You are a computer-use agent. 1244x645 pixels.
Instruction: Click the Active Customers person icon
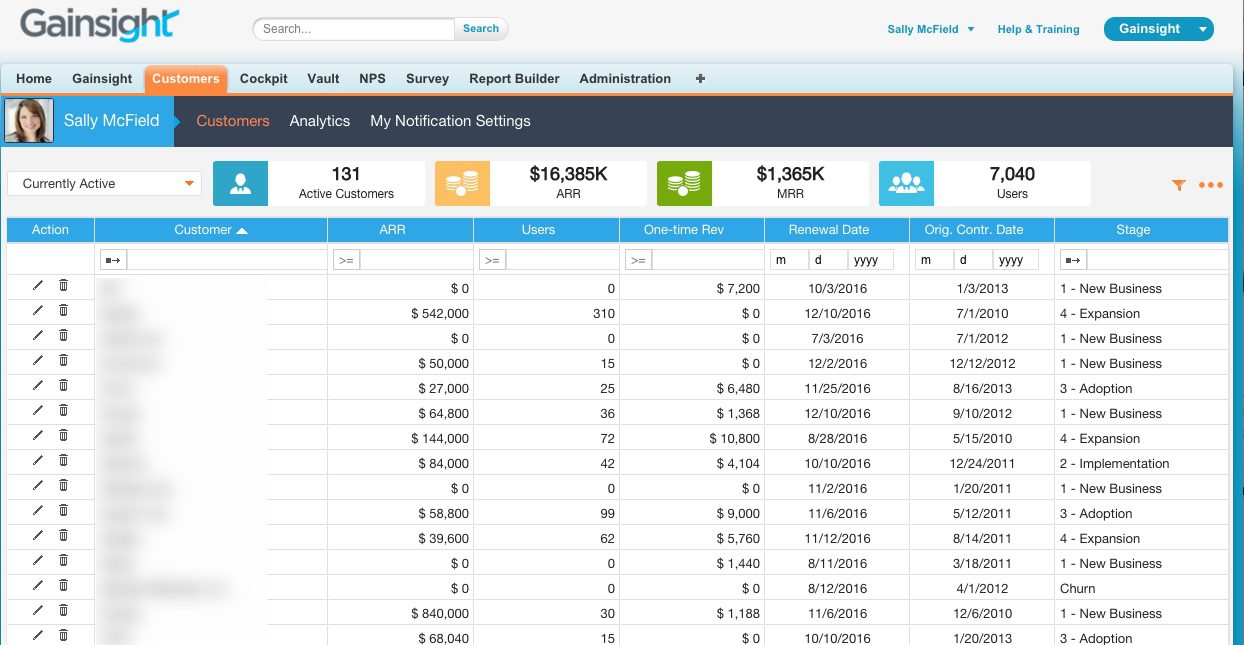[240, 183]
